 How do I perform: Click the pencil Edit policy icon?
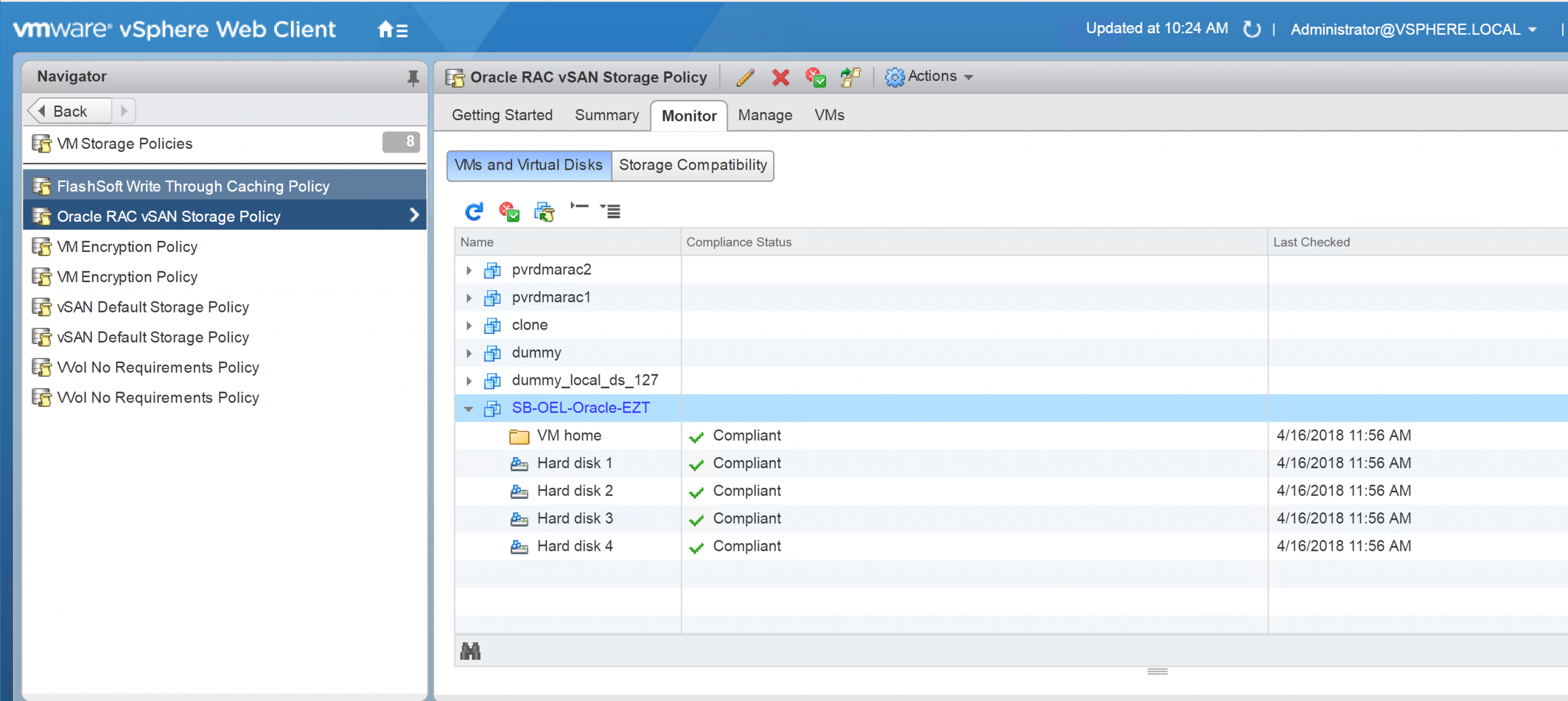coord(745,77)
